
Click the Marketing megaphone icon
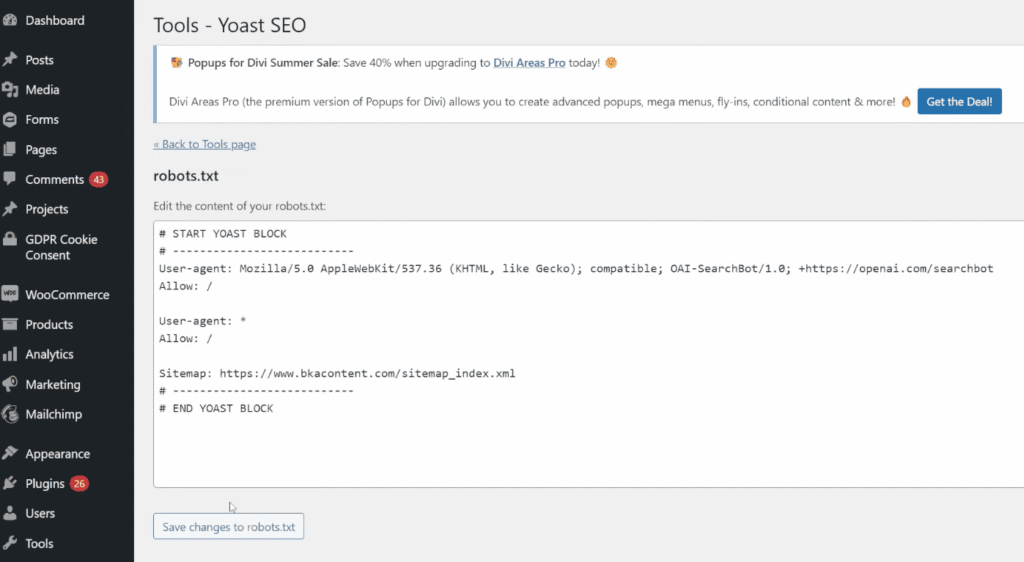[x=10, y=385]
